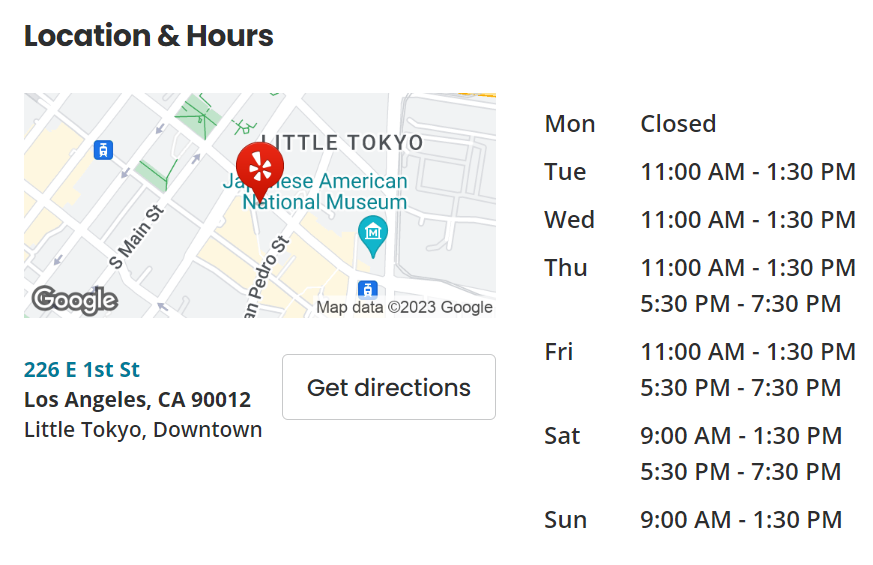Open the 226 E 1st St address link
The height and width of the screenshot is (565, 873).
pos(82,370)
